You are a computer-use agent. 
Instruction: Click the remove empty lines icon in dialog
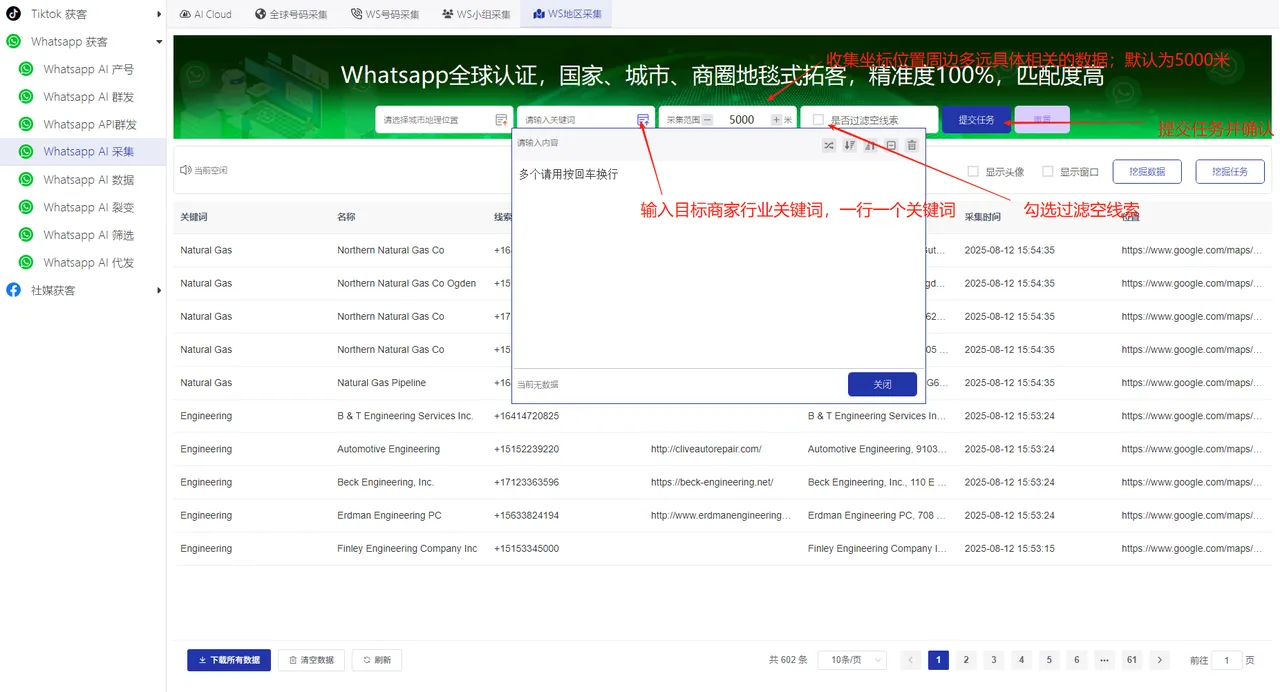891,145
